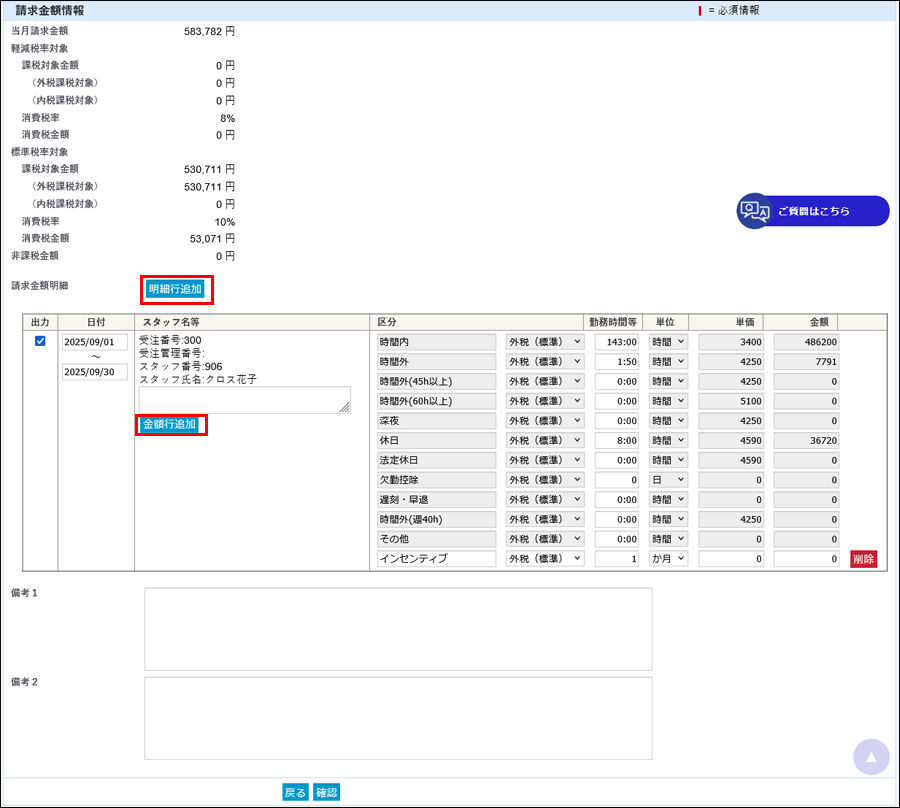This screenshot has width=900, height=808.
Task: Click the staff name memo textarea
Action: click(x=245, y=399)
